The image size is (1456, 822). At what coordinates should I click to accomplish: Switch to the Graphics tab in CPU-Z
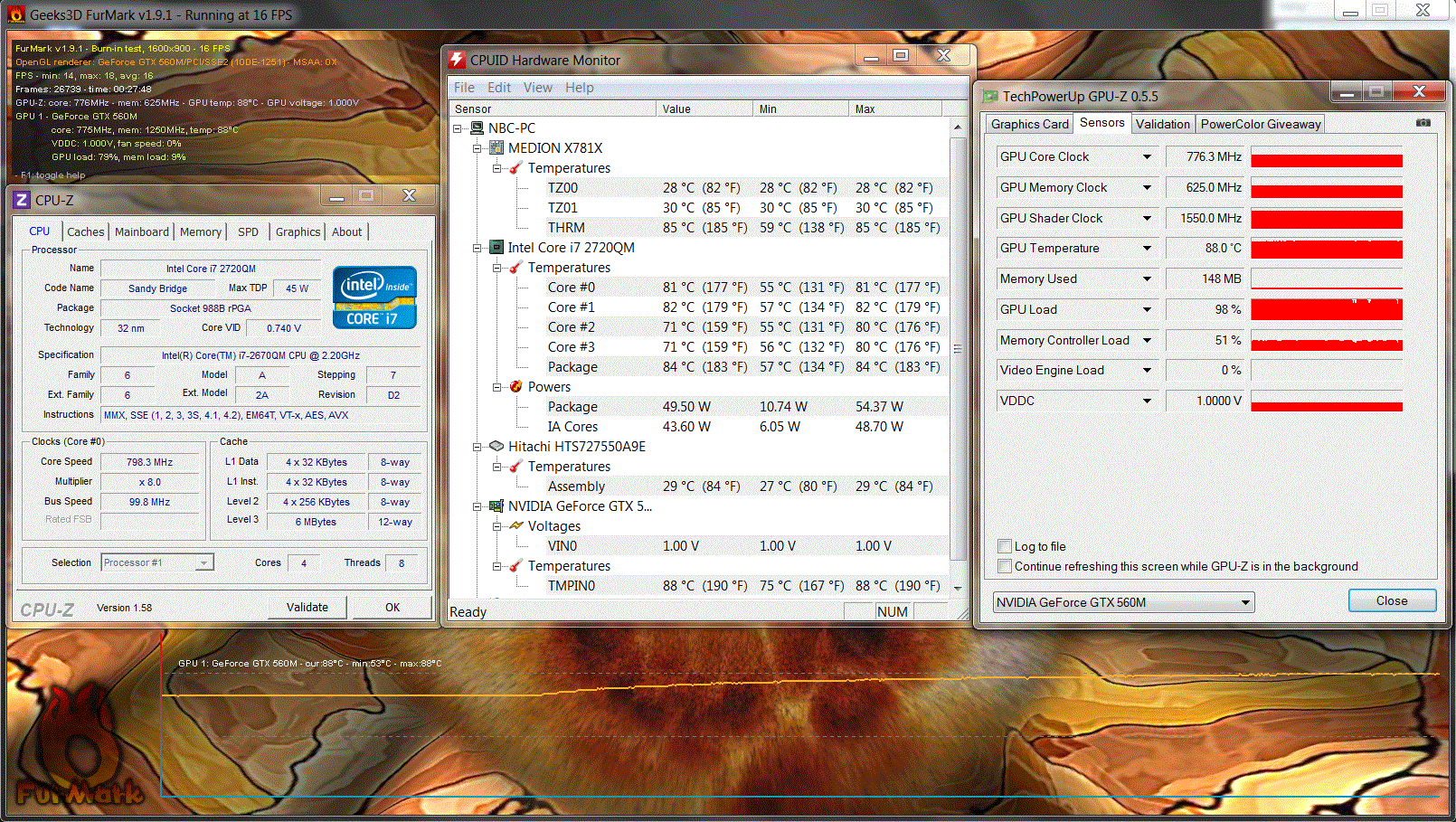coord(298,232)
